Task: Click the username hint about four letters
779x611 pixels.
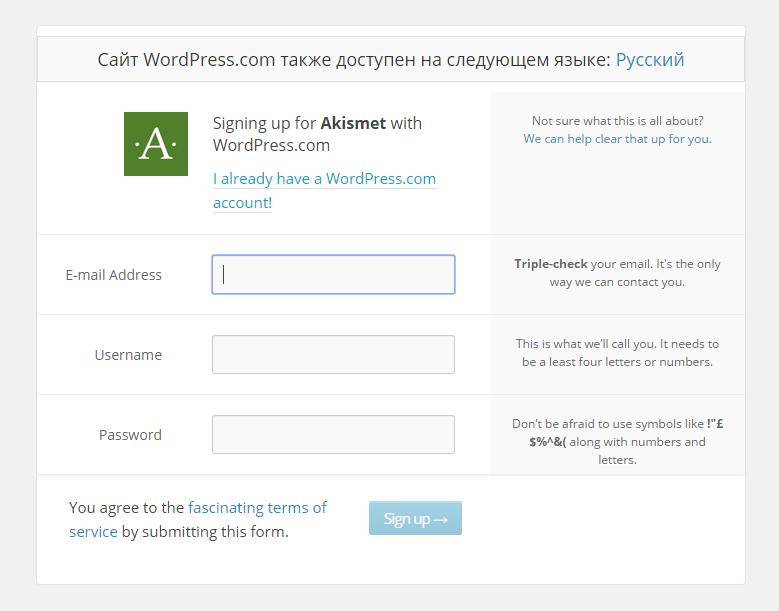Action: (x=617, y=352)
